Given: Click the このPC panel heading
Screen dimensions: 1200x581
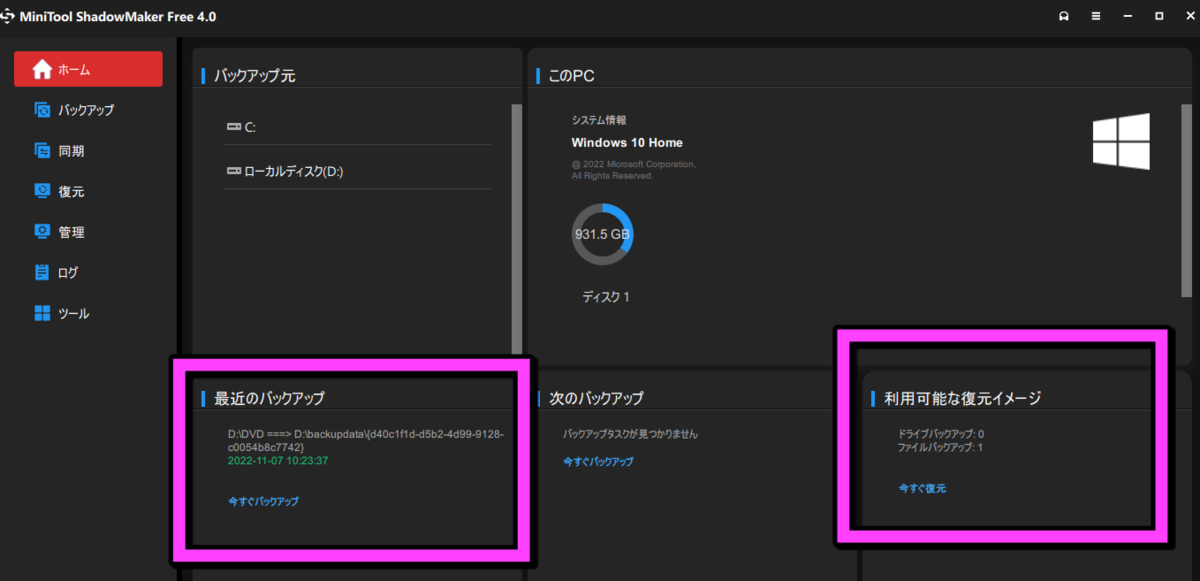Looking at the screenshot, I should coord(573,76).
